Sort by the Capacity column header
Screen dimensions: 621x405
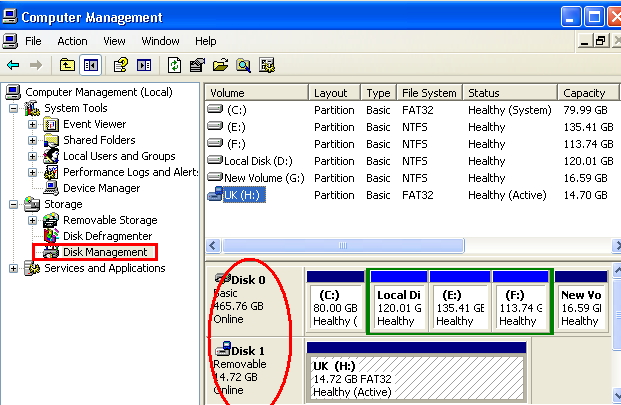588,93
